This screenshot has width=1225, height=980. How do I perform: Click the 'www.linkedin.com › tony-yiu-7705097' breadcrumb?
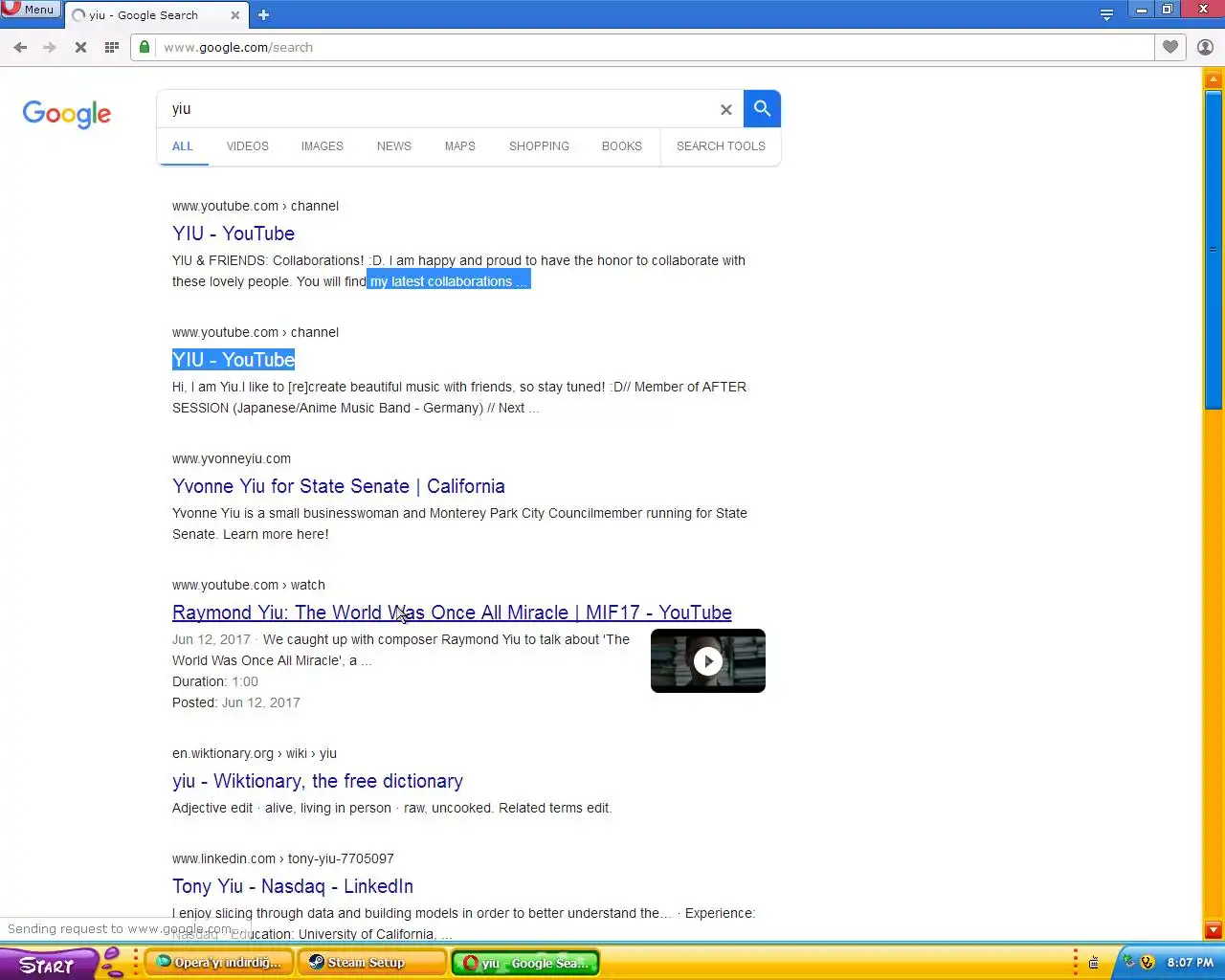(x=283, y=858)
